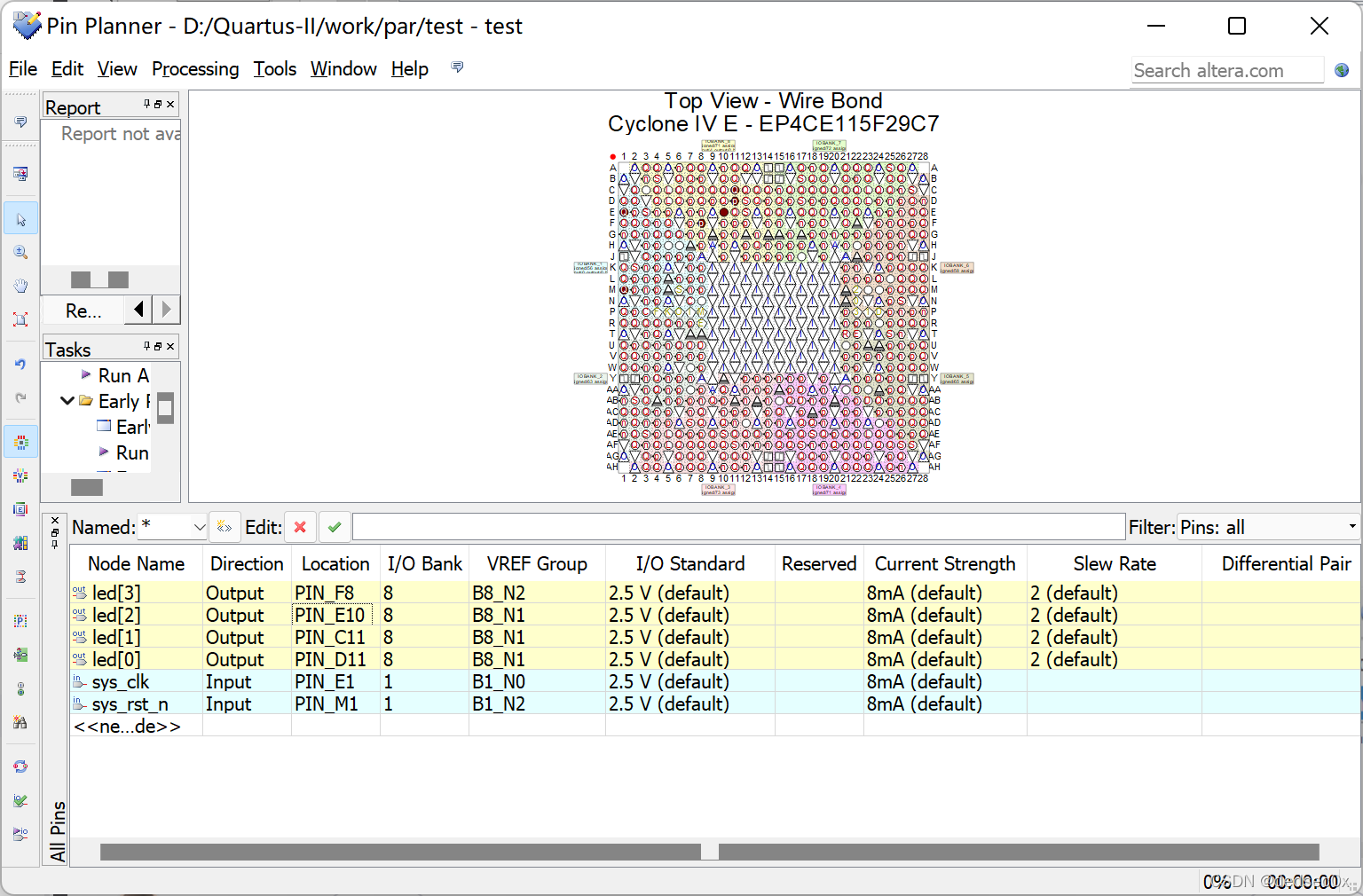
Task: Click the red-cornered Fit in Window icon
Action: point(20,319)
